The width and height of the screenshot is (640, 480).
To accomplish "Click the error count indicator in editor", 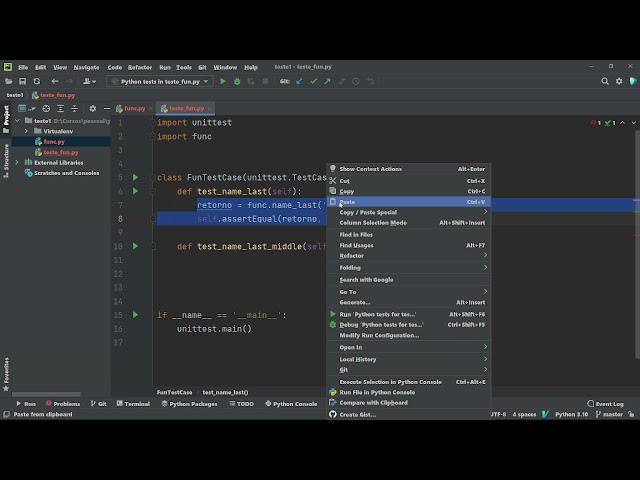I will 596,123.
